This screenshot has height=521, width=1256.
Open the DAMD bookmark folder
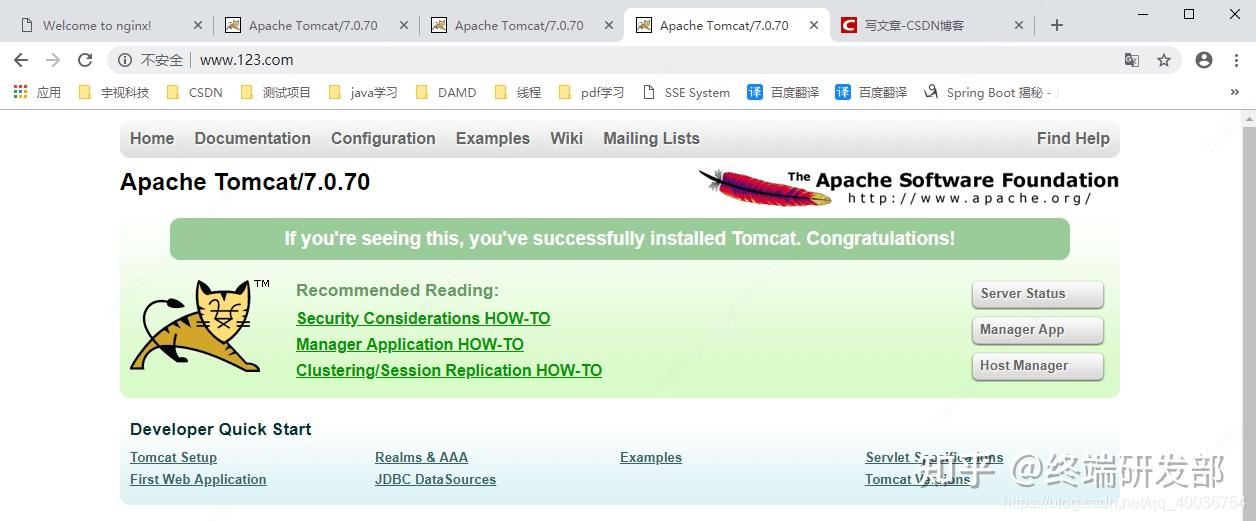[x=445, y=92]
